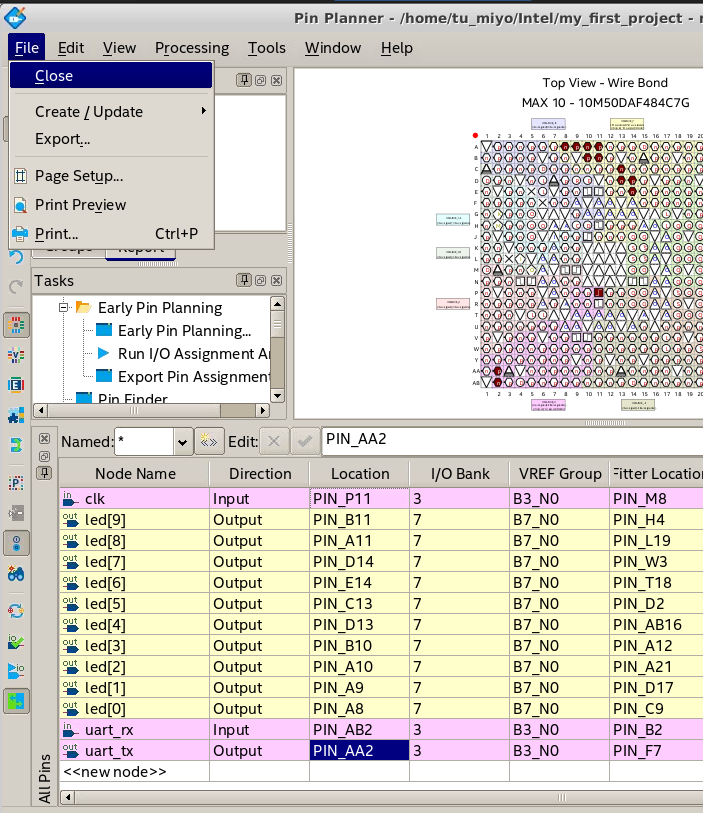This screenshot has height=813, width=703.
Task: Click the printer icon beside Print
Action: pyautogui.click(x=20, y=234)
